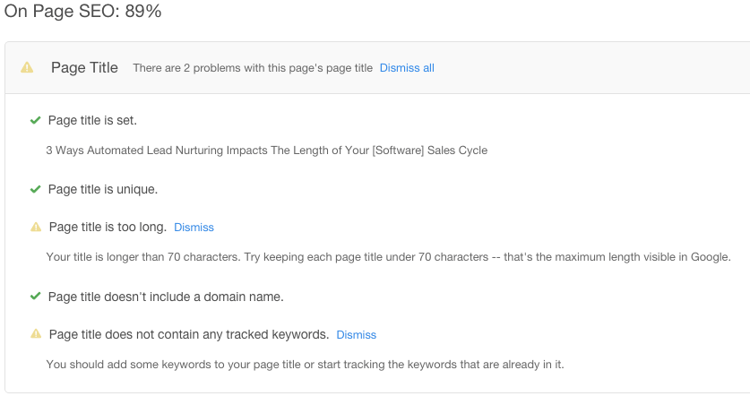Click 'Your title is longer than 70 characters' explanation
The width and height of the screenshot is (750, 396).
point(388,257)
